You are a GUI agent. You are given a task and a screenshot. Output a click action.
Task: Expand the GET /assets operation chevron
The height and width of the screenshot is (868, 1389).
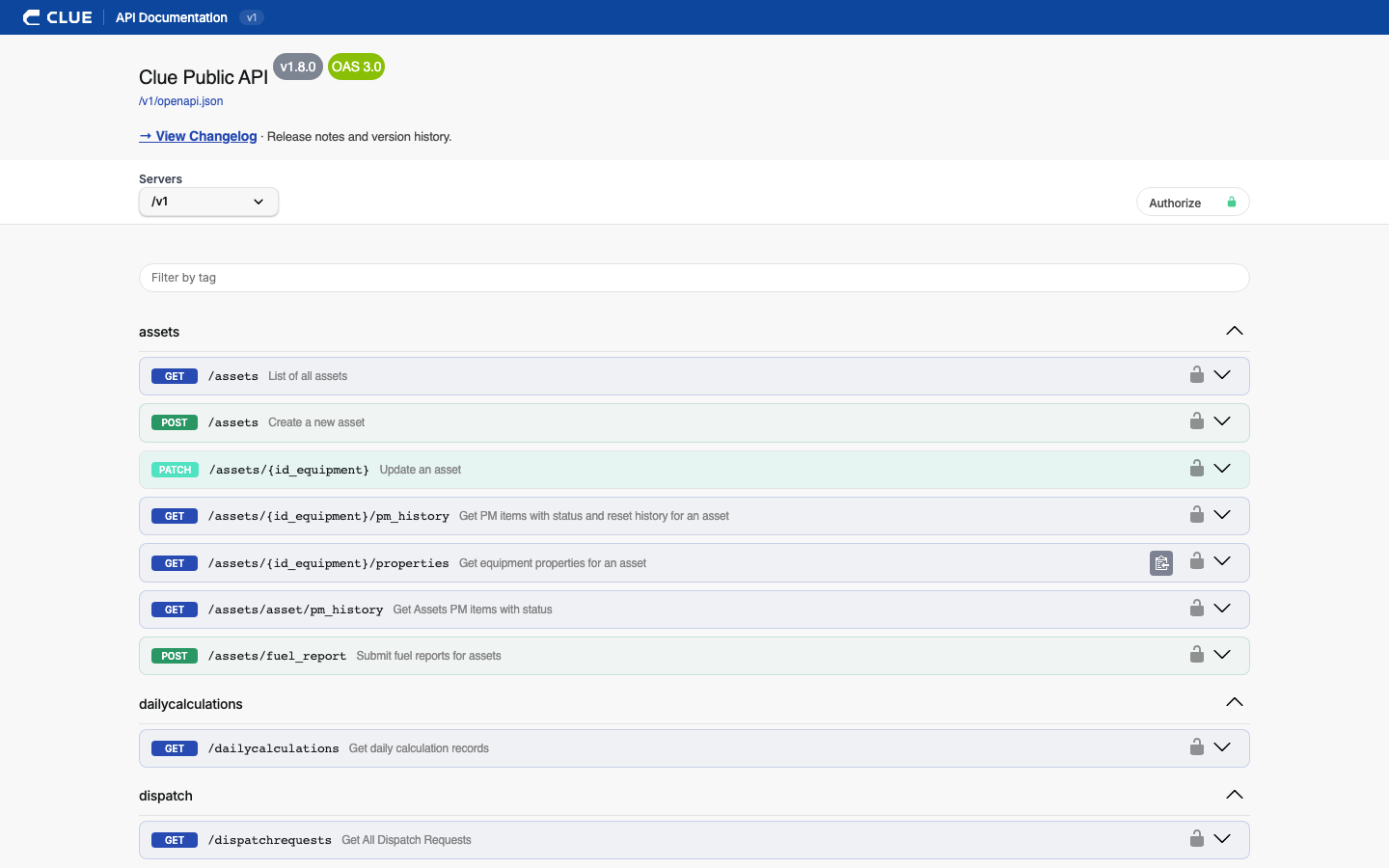coord(1222,375)
